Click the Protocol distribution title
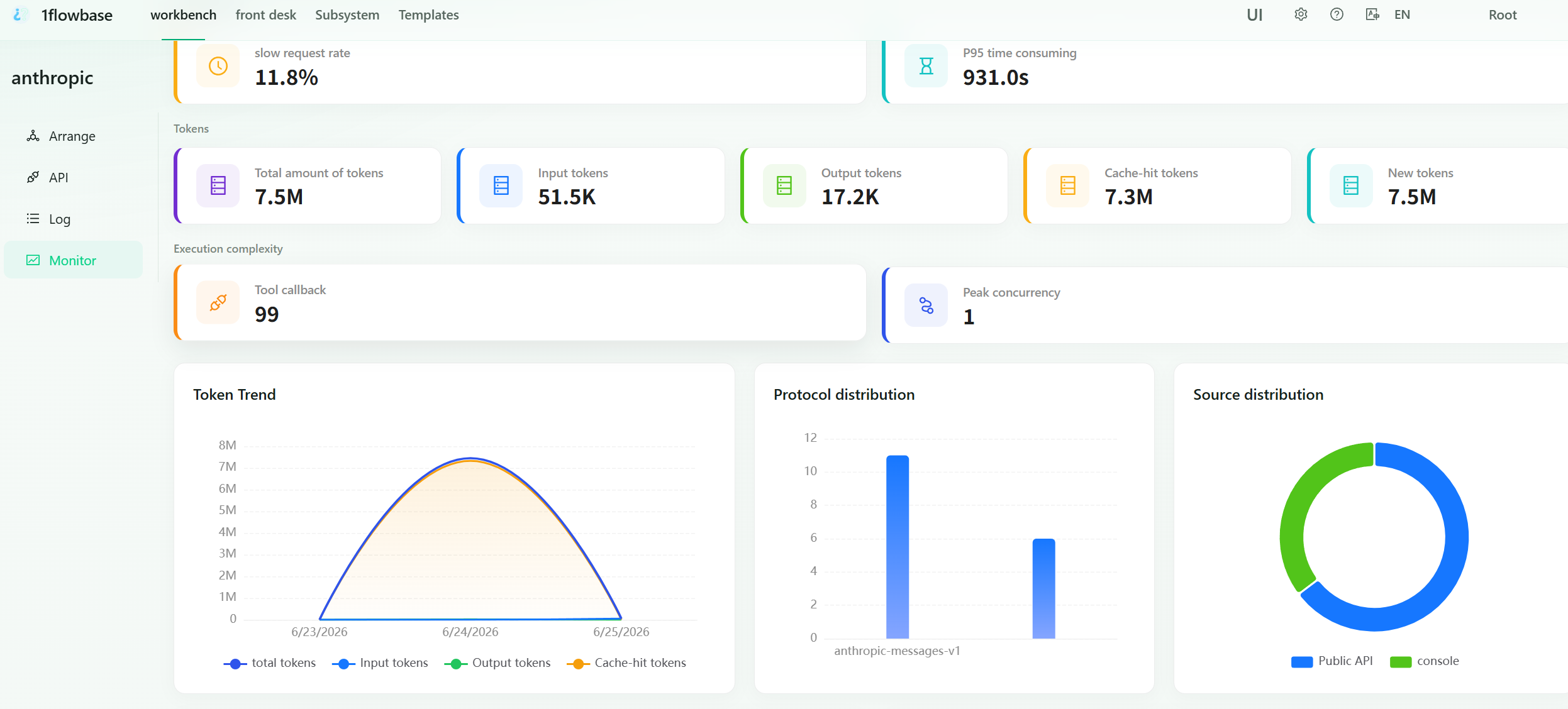1568x709 pixels. pos(844,395)
